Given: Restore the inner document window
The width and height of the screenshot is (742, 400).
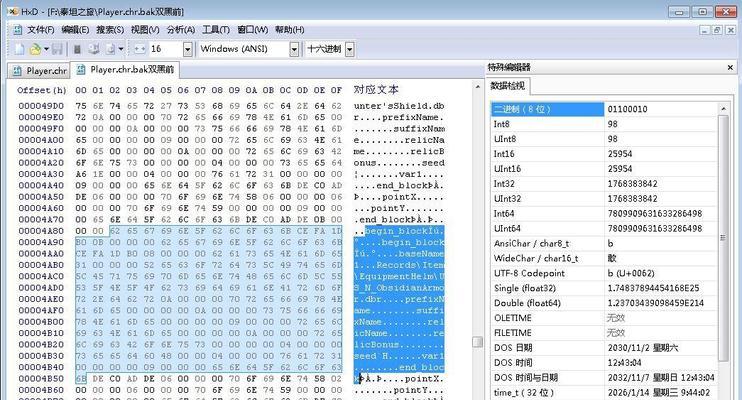Looking at the screenshot, I should (x=716, y=30).
